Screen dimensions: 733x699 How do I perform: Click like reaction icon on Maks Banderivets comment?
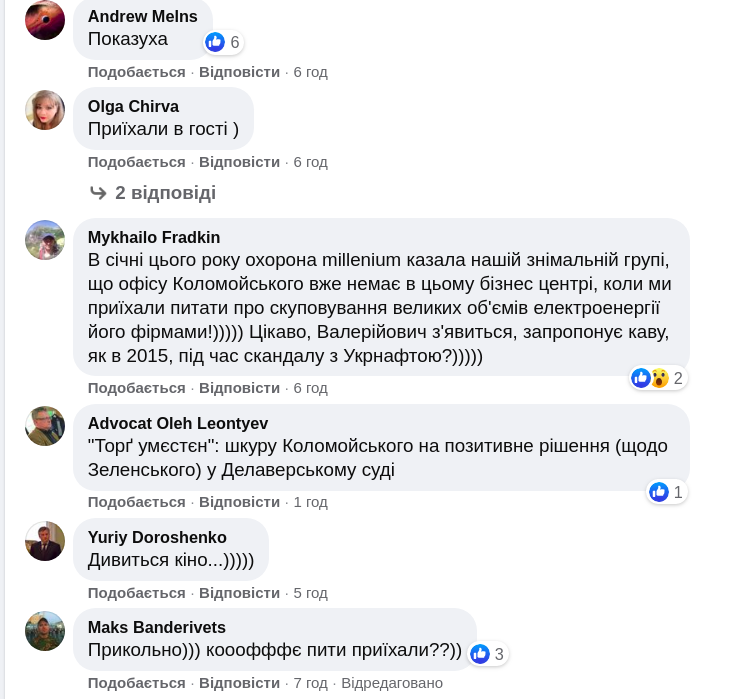pos(480,654)
